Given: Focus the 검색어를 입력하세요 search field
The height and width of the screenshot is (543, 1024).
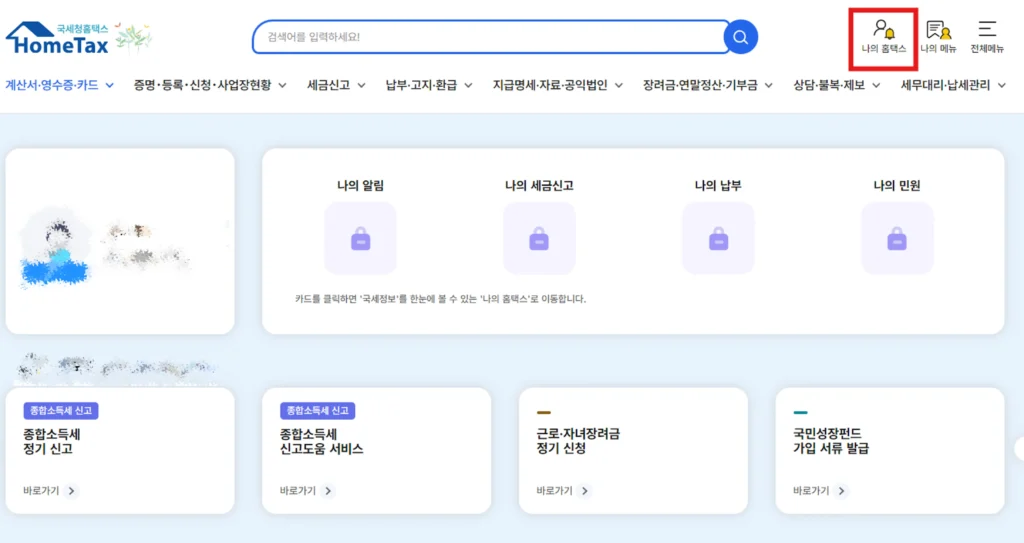Looking at the screenshot, I should tap(491, 37).
